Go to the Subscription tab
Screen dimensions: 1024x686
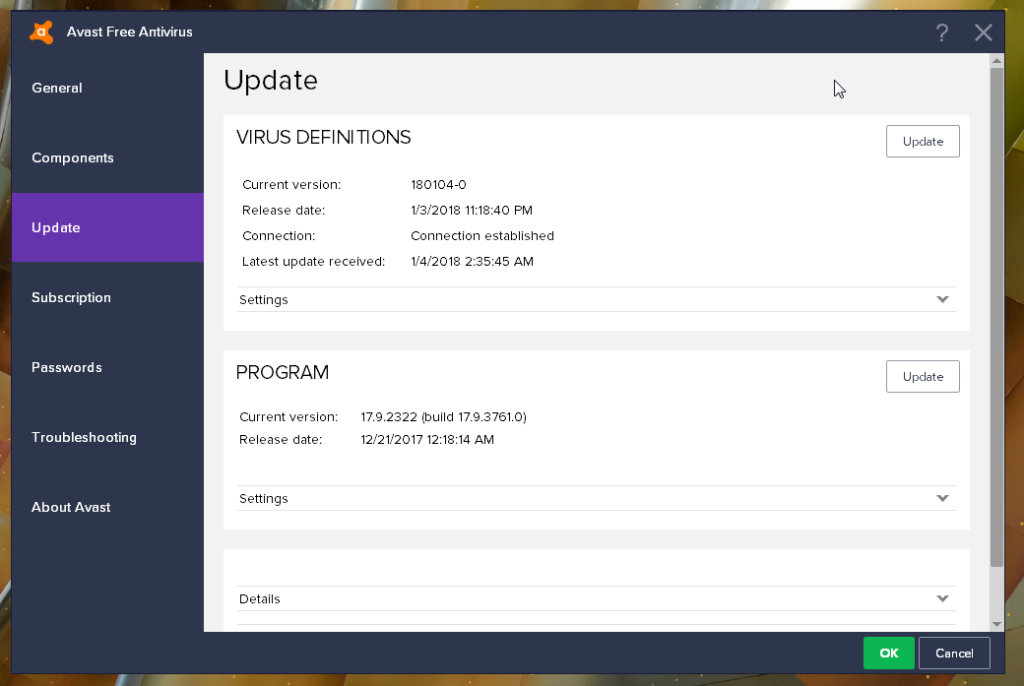coord(108,297)
